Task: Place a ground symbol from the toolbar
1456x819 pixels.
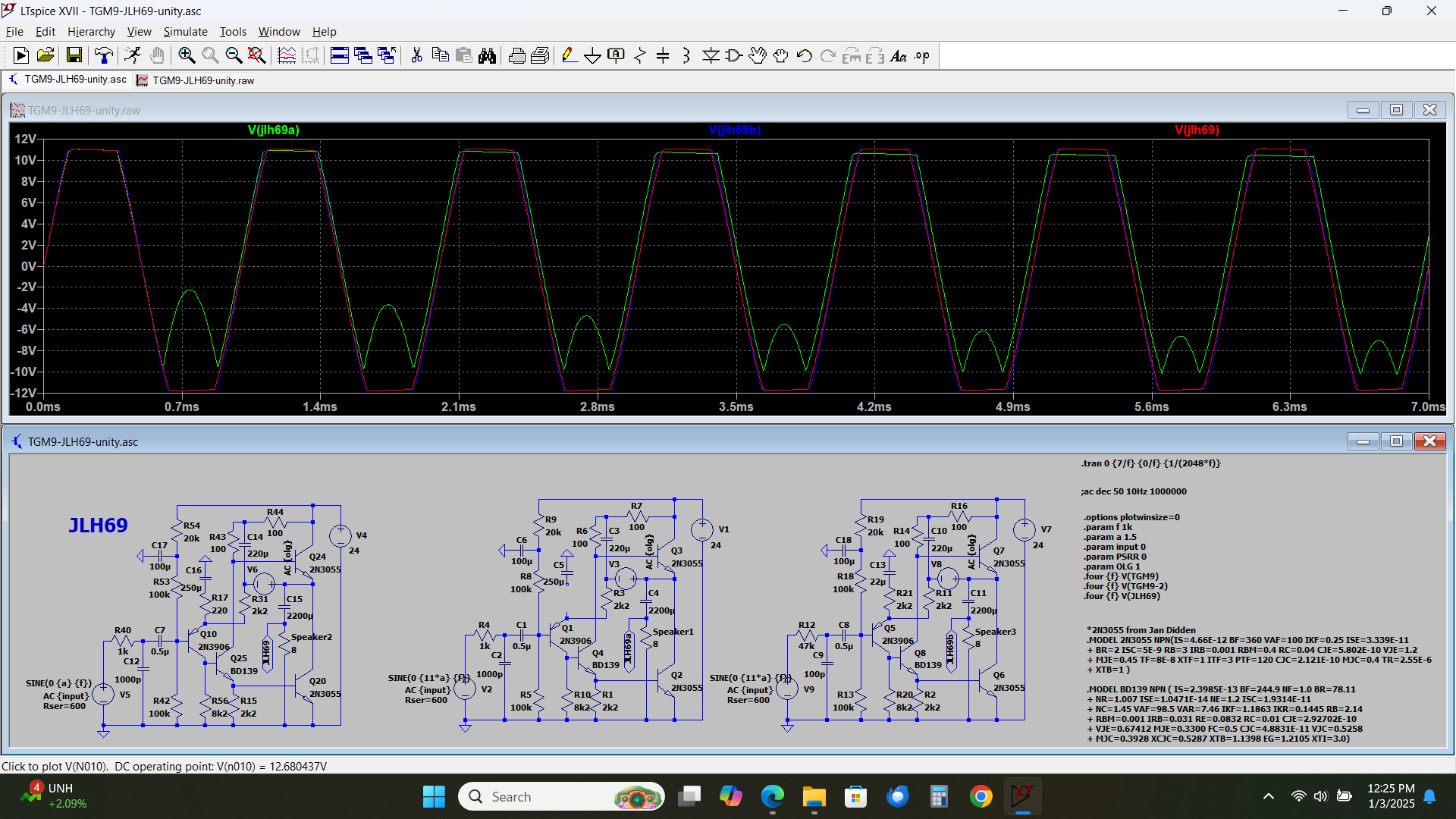Action: [x=593, y=55]
